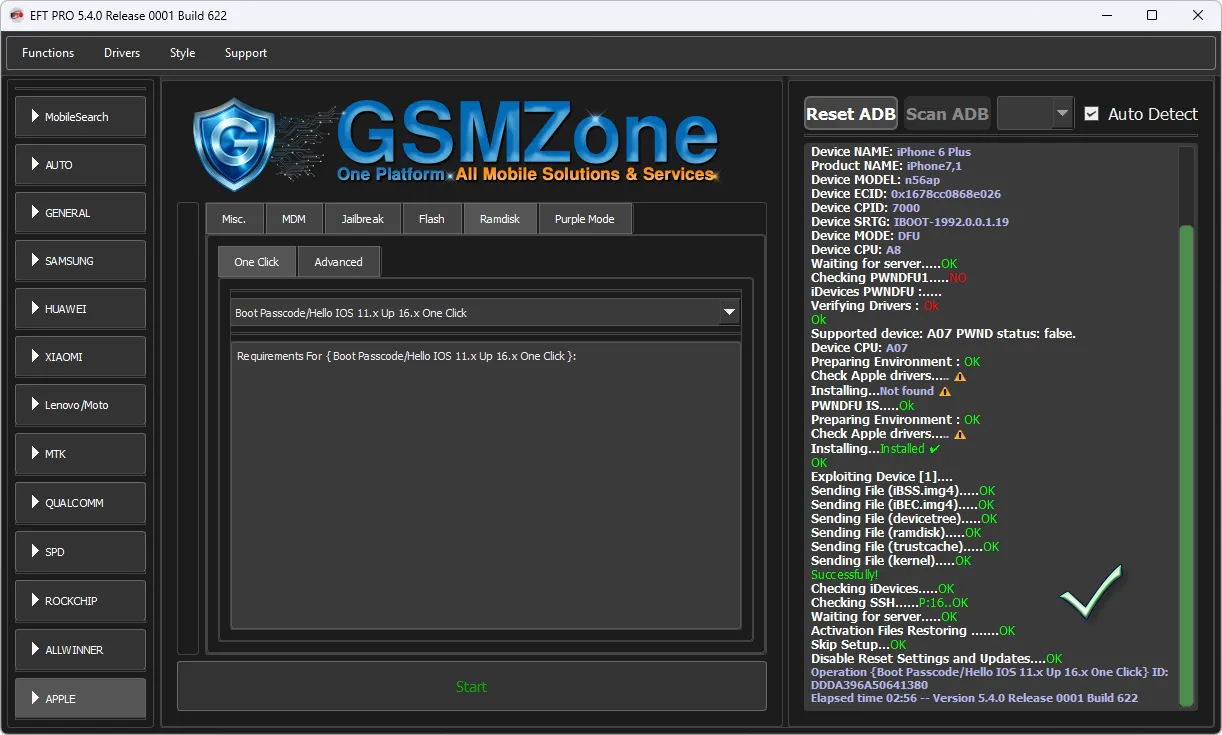1222x735 pixels.
Task: Click the warning icon after Installing...Not found
Action: coord(944,391)
